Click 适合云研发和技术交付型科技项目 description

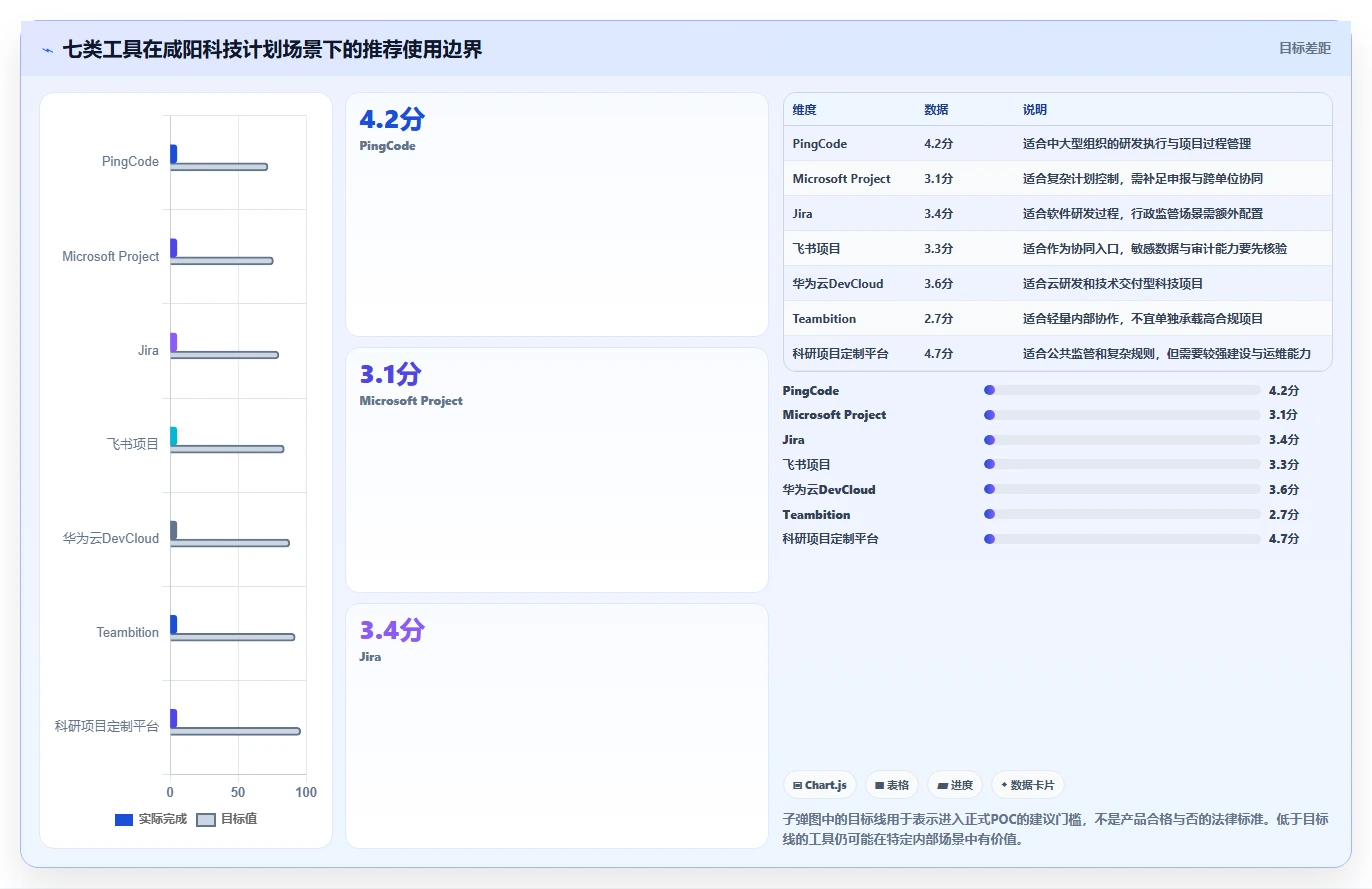coord(1112,284)
